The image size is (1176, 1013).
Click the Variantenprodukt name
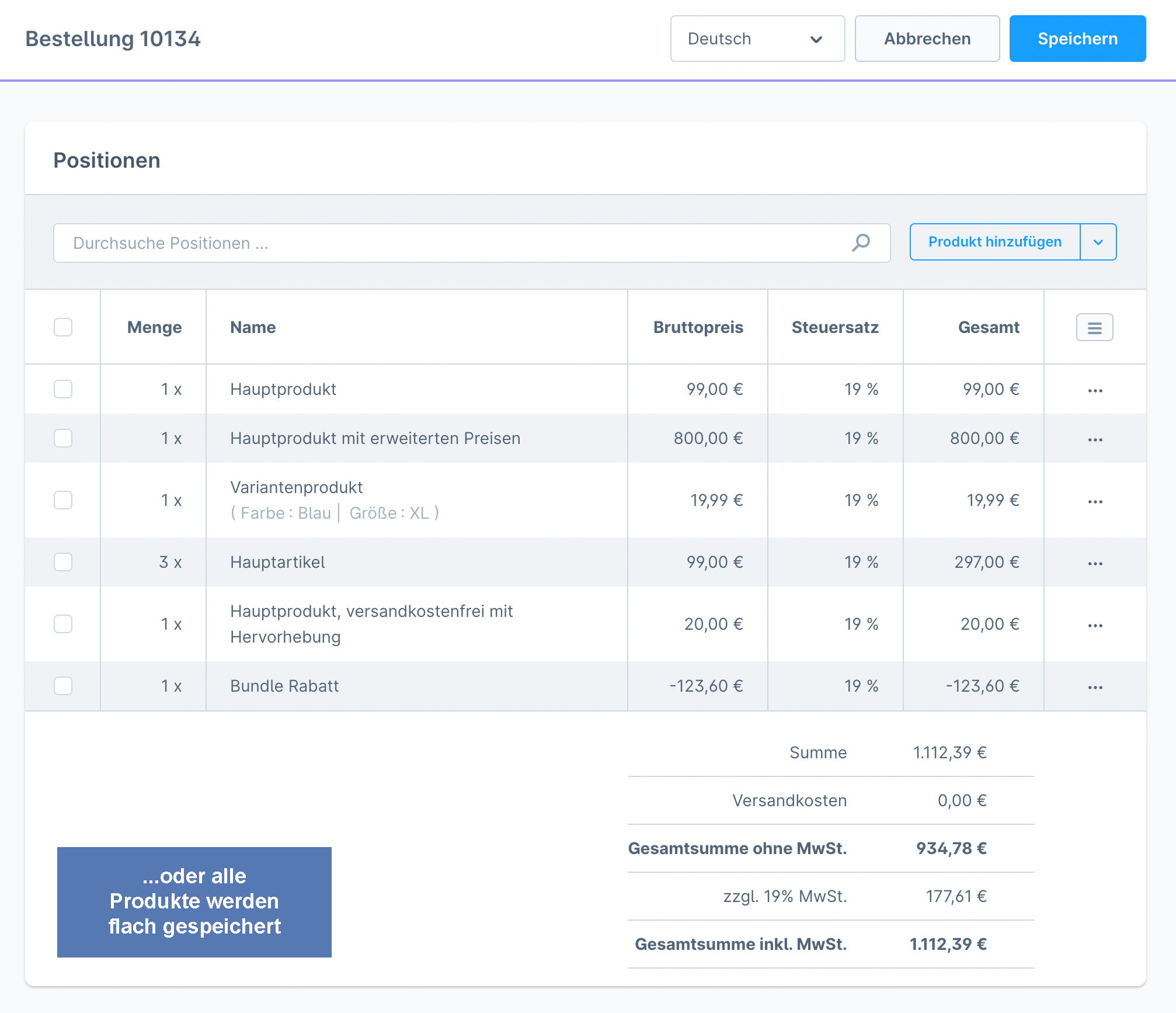pos(297,487)
